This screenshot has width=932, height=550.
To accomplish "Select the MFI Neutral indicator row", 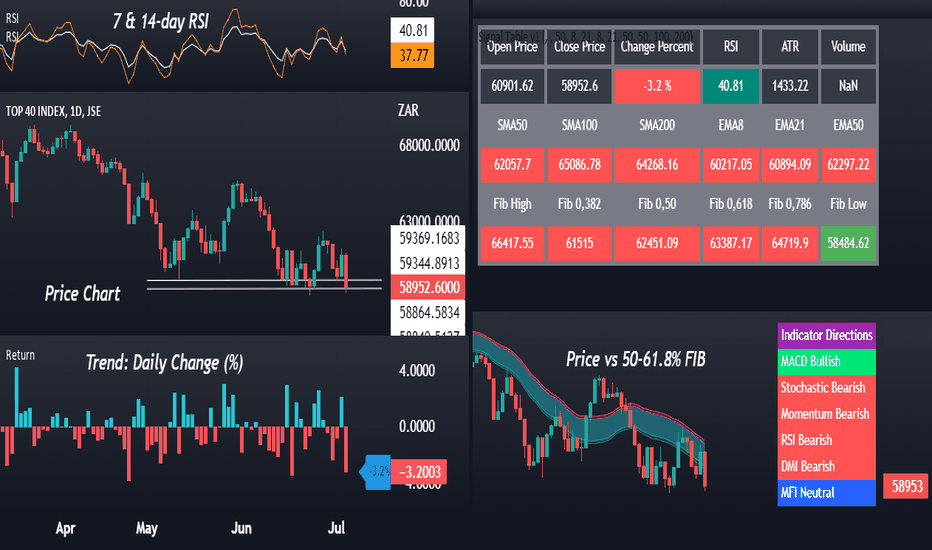I will click(x=826, y=493).
